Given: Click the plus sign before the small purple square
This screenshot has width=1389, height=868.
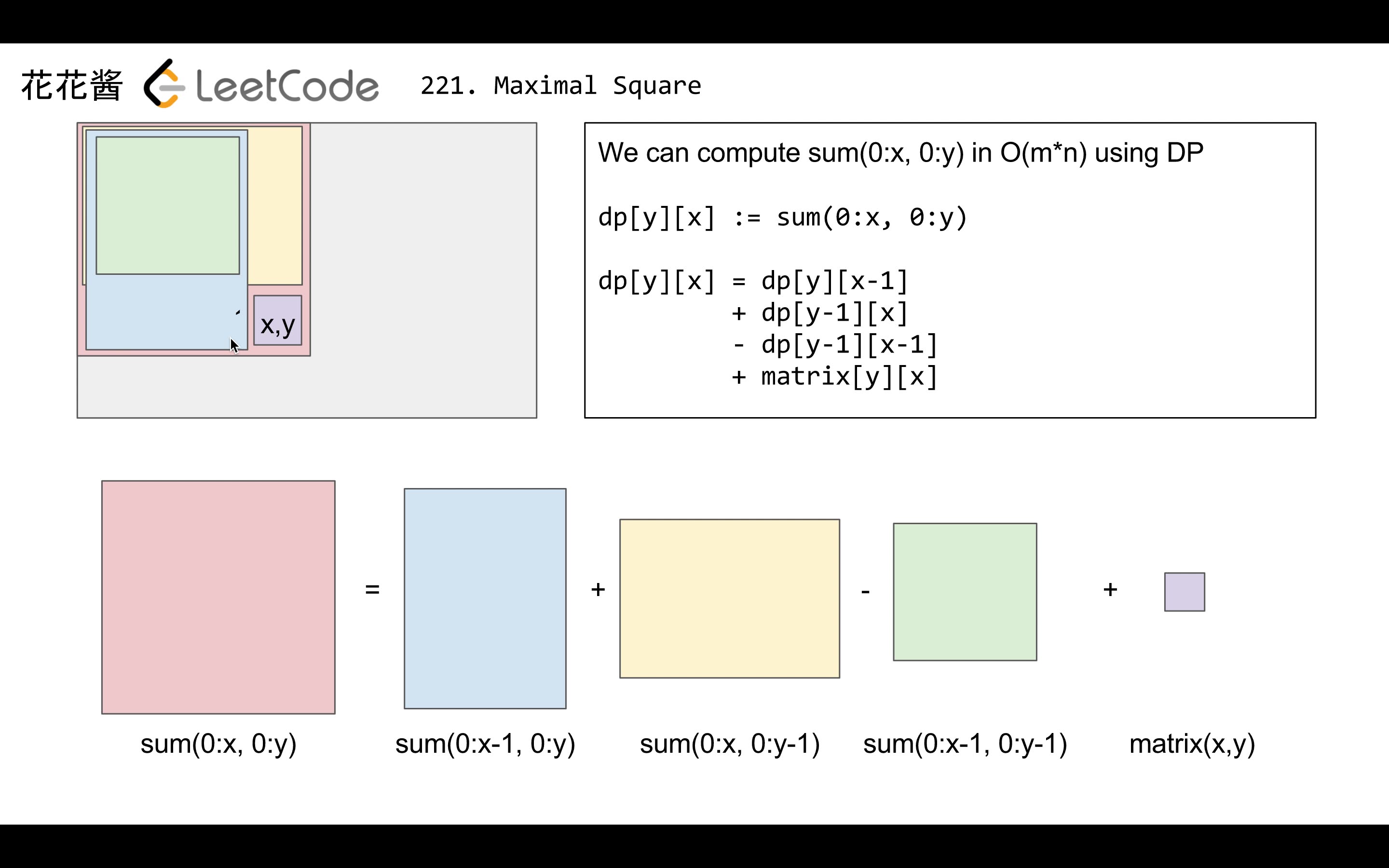Looking at the screenshot, I should coord(1110,590).
